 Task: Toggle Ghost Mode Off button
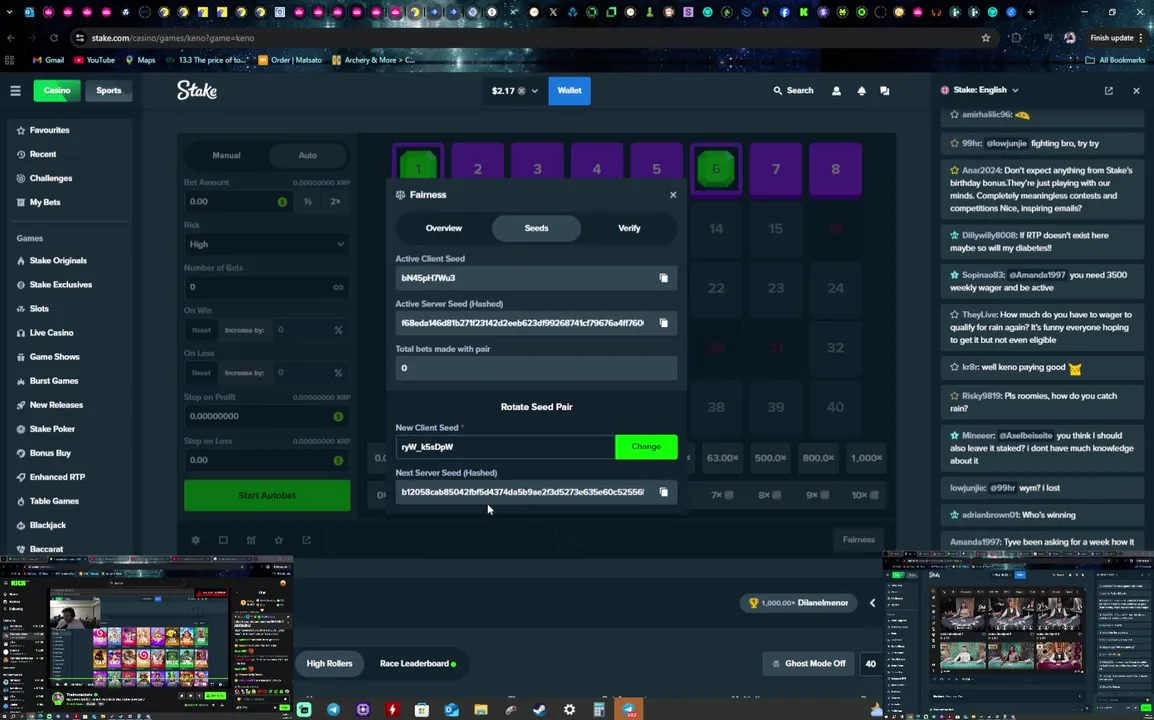(809, 663)
